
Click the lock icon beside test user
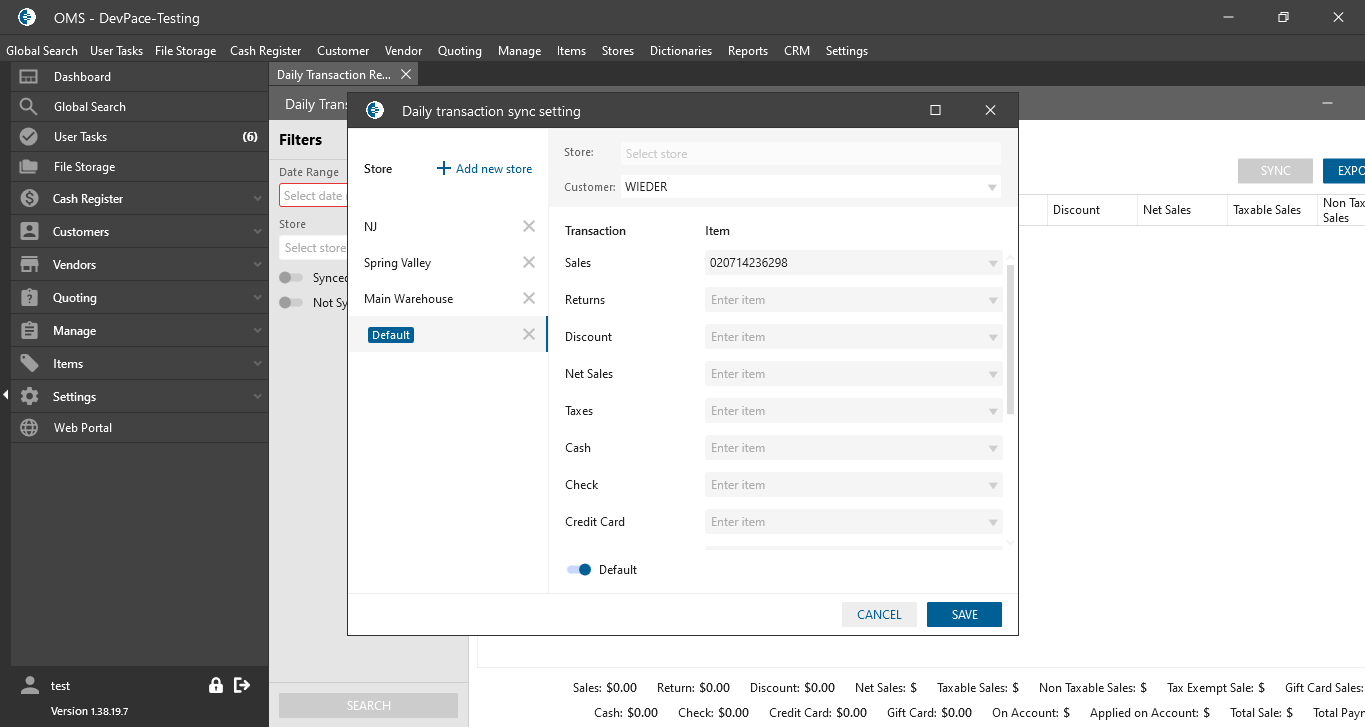pos(215,685)
